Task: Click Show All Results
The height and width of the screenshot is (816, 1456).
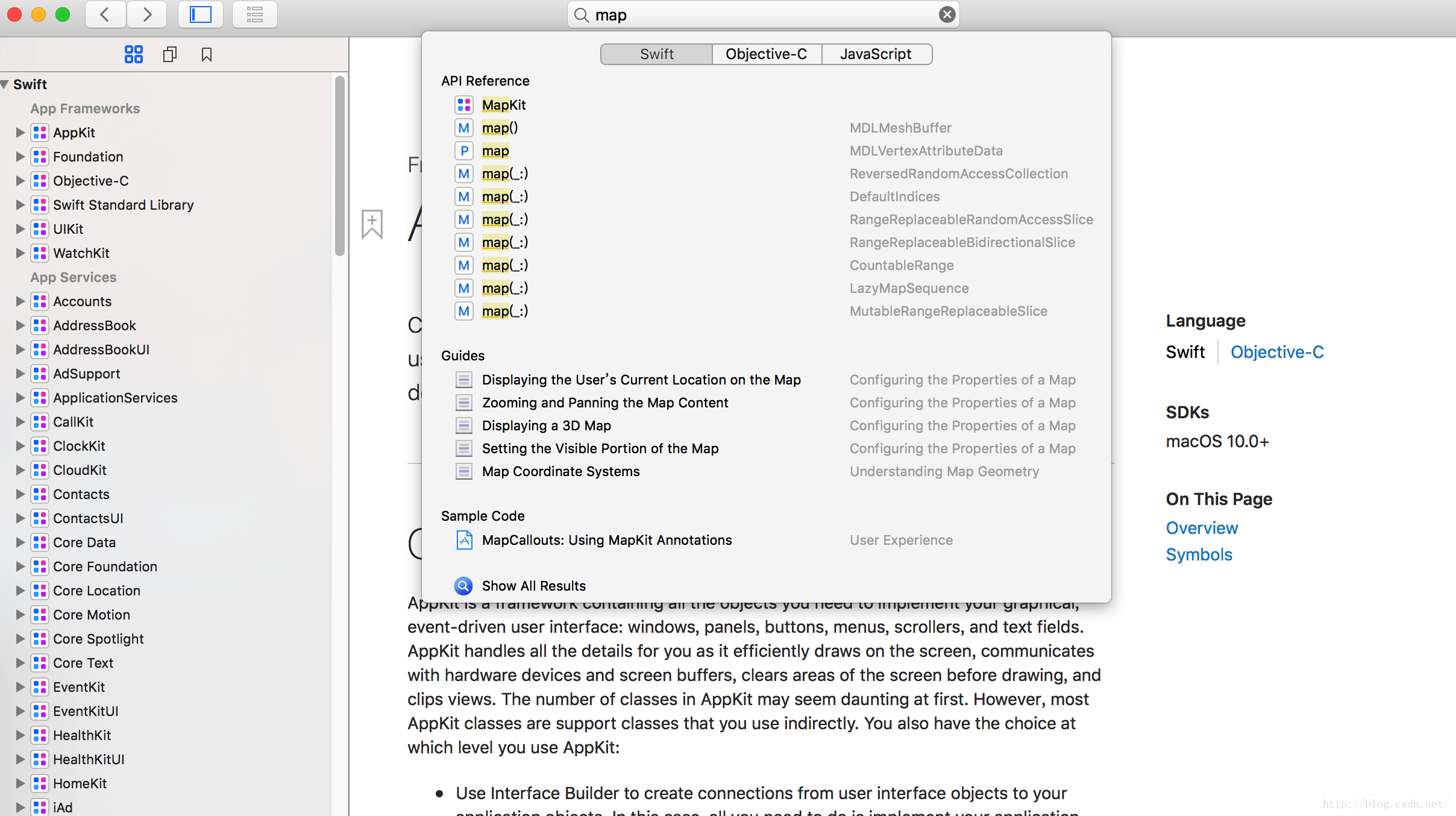Action: pyautogui.click(x=533, y=586)
